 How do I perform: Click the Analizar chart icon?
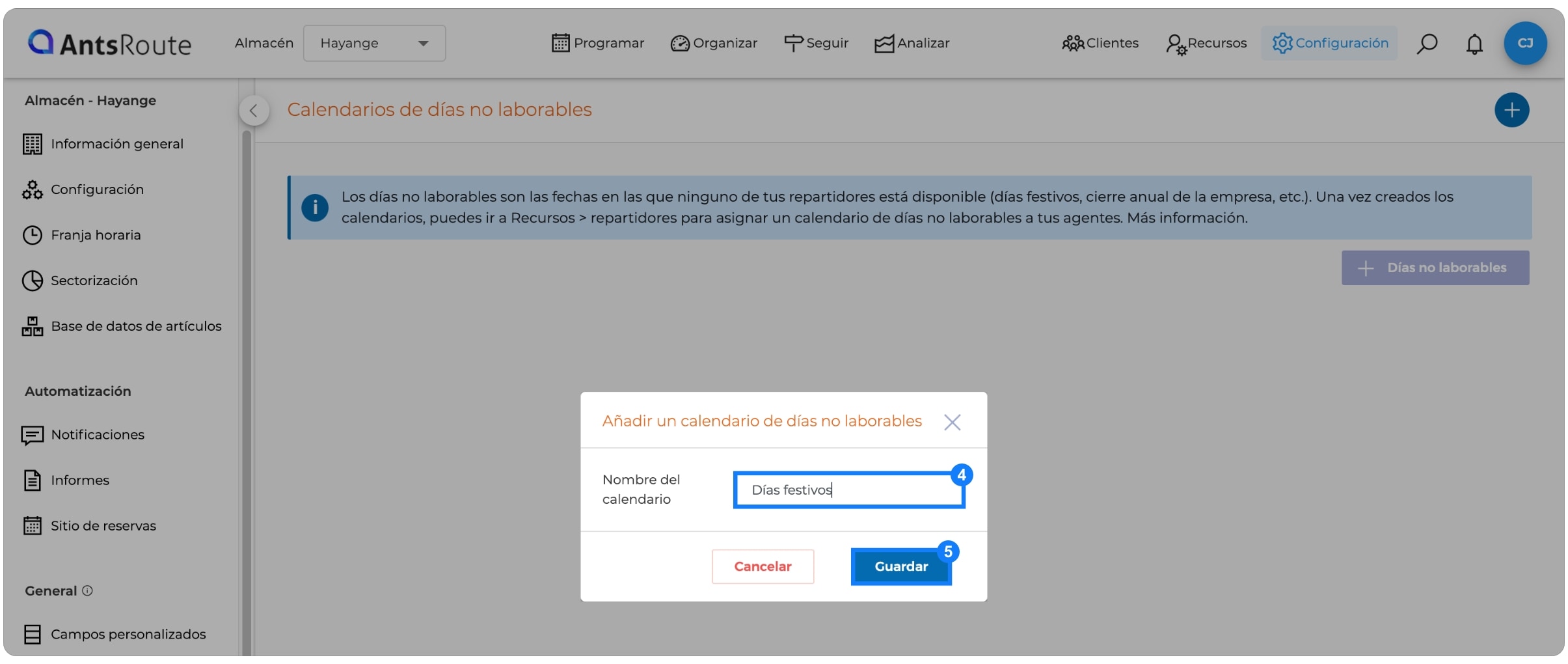884,44
